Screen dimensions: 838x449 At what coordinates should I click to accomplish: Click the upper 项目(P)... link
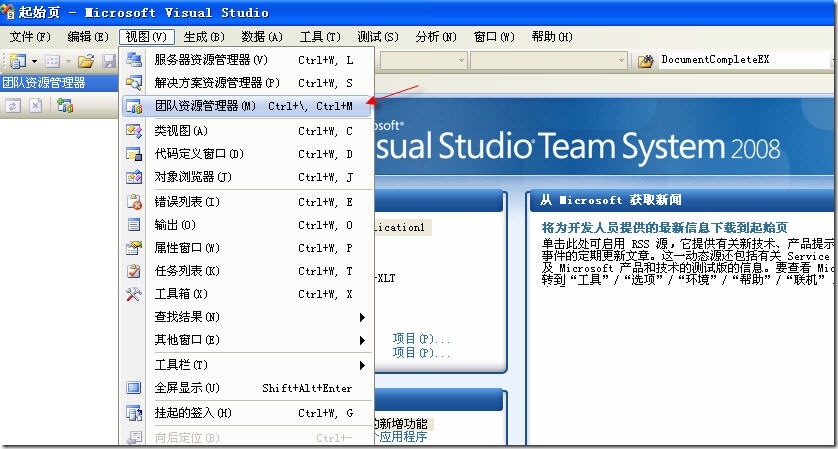click(421, 339)
